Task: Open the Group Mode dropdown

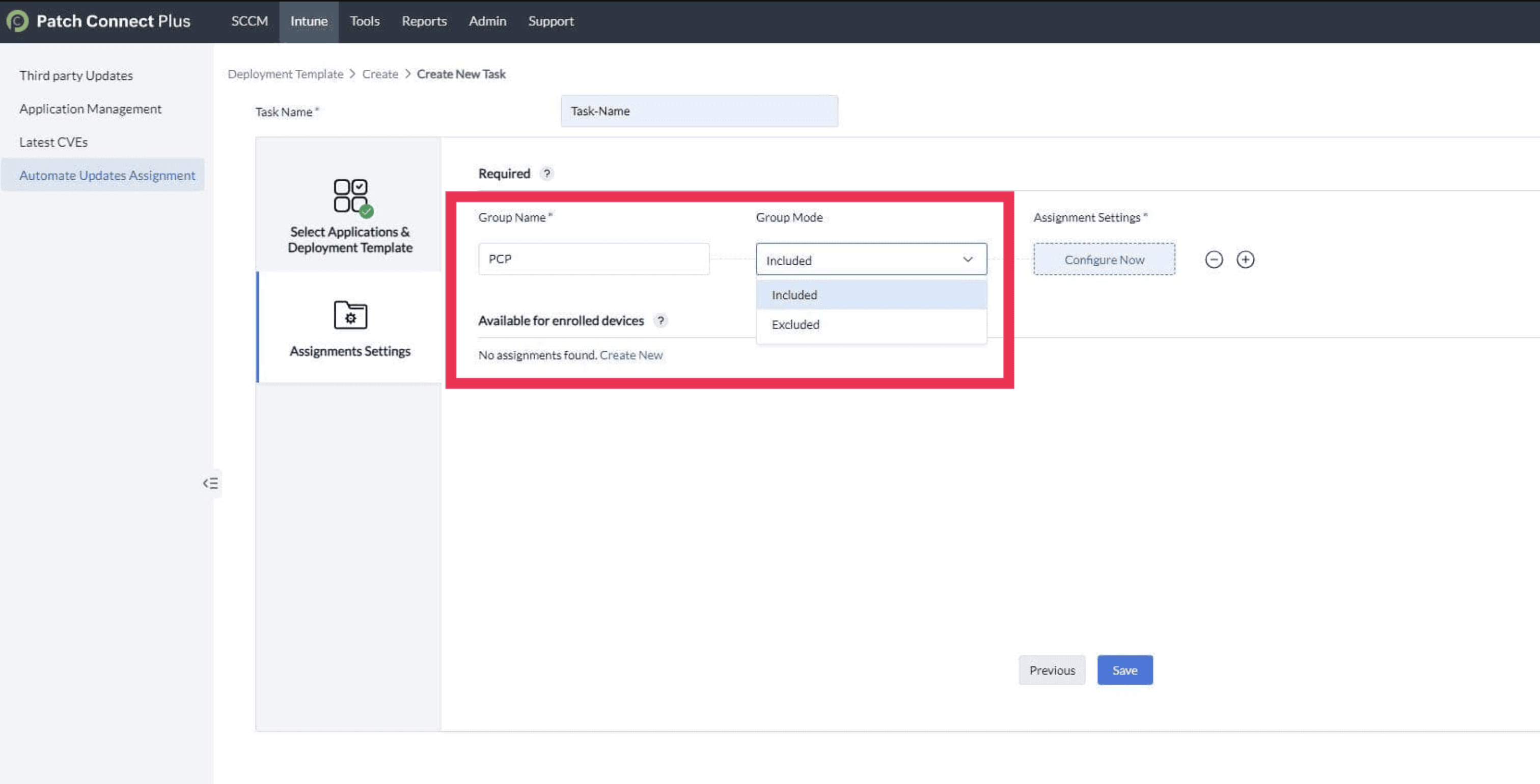Action: pyautogui.click(x=870, y=259)
